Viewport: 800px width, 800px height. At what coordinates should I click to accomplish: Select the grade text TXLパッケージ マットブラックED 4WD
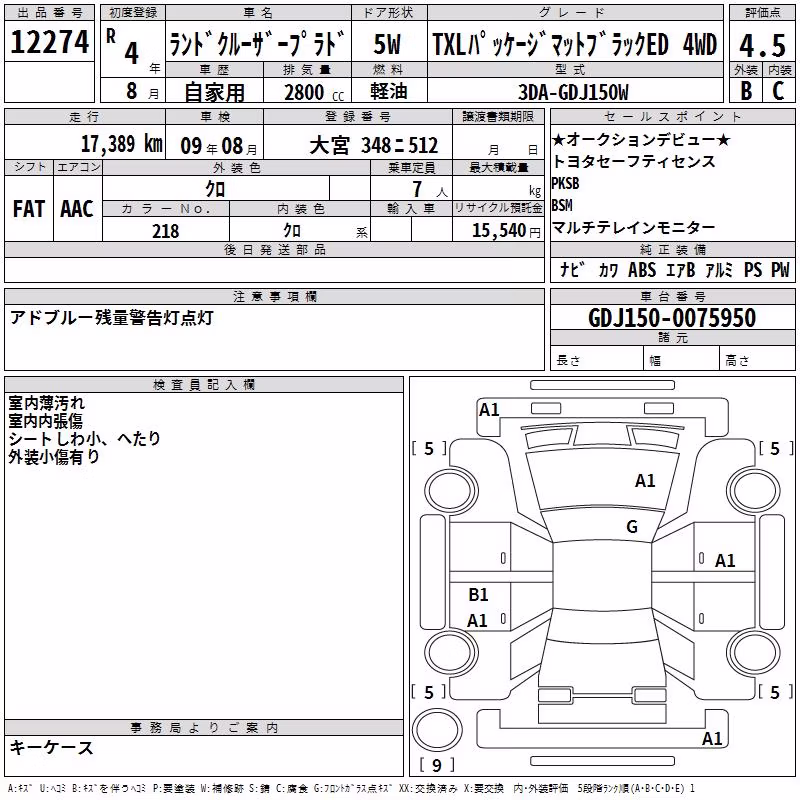point(575,44)
